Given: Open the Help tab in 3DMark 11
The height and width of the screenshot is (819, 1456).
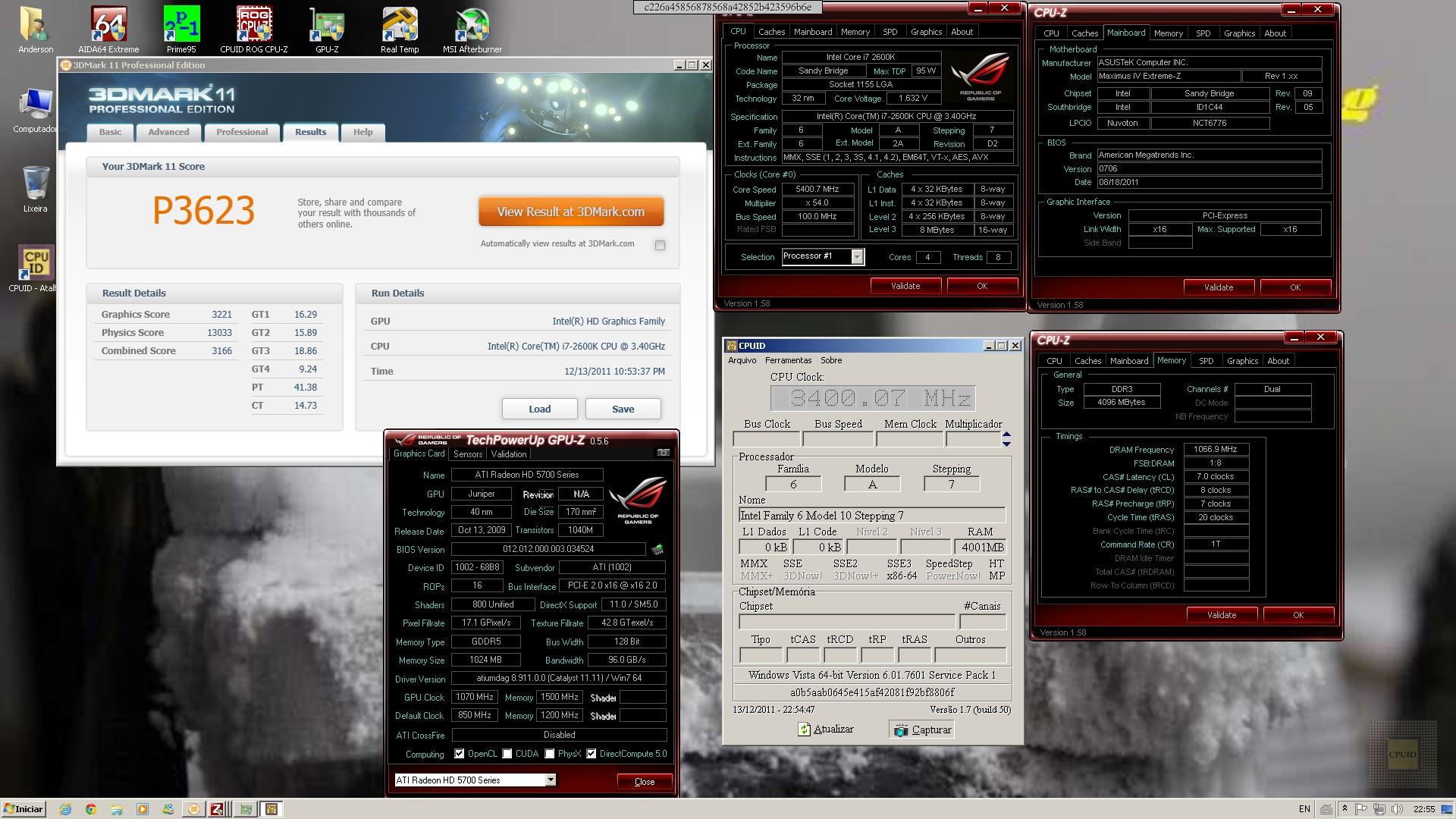Looking at the screenshot, I should click(x=362, y=132).
